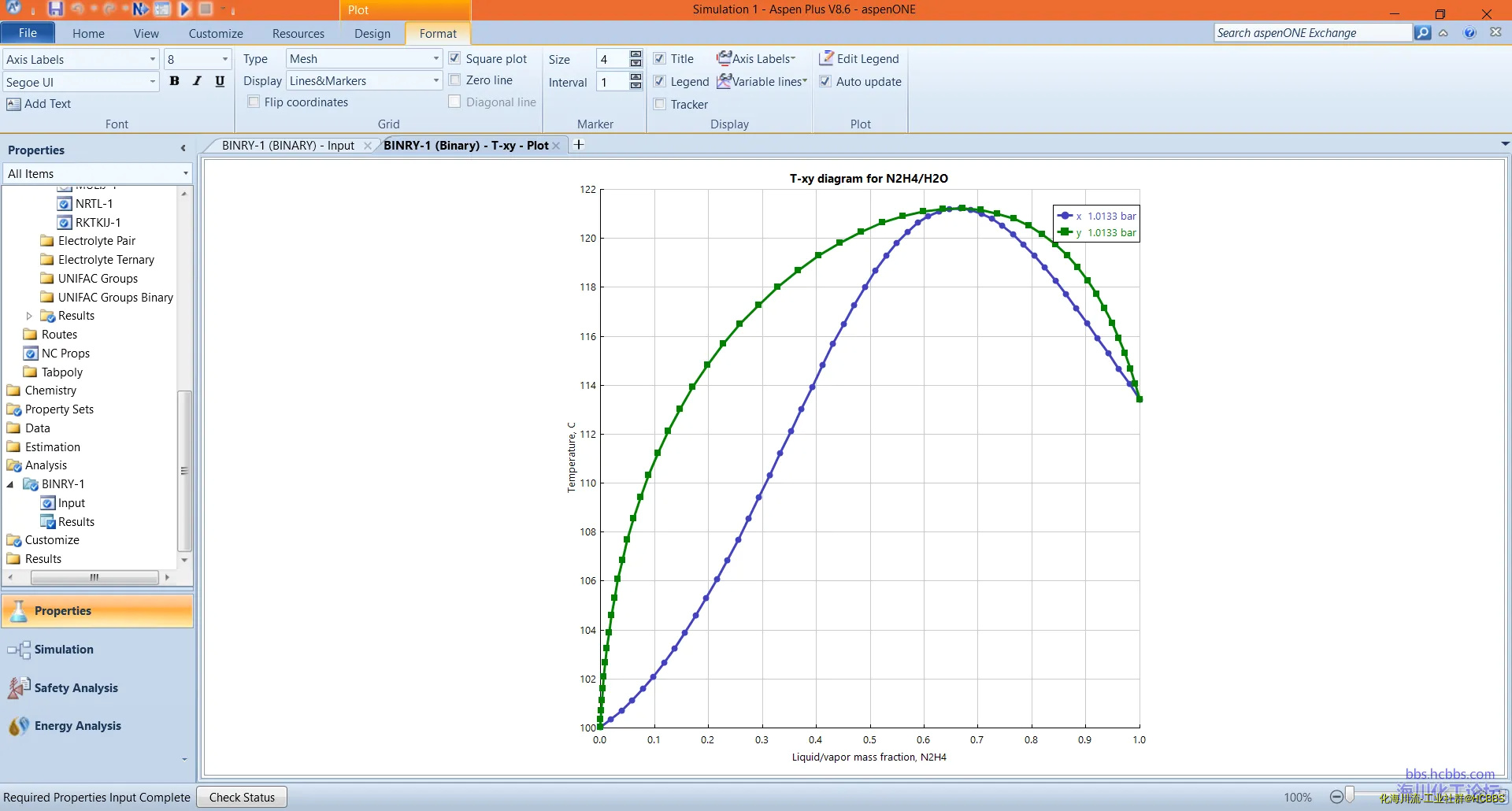Switch to the Resources ribbon tab
This screenshot has width=1512, height=811.
298,33
